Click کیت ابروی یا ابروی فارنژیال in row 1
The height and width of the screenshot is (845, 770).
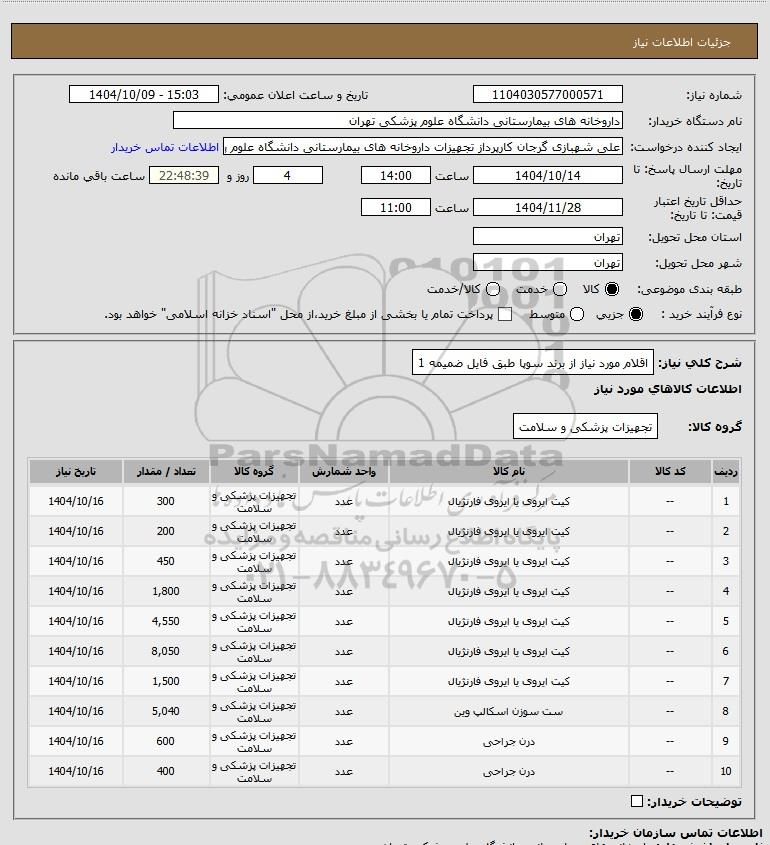(x=509, y=501)
